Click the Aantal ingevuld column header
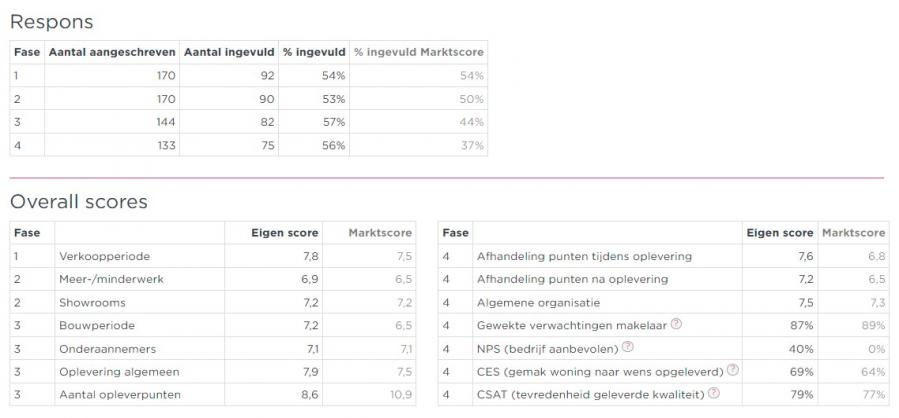899x418 pixels. point(229,52)
